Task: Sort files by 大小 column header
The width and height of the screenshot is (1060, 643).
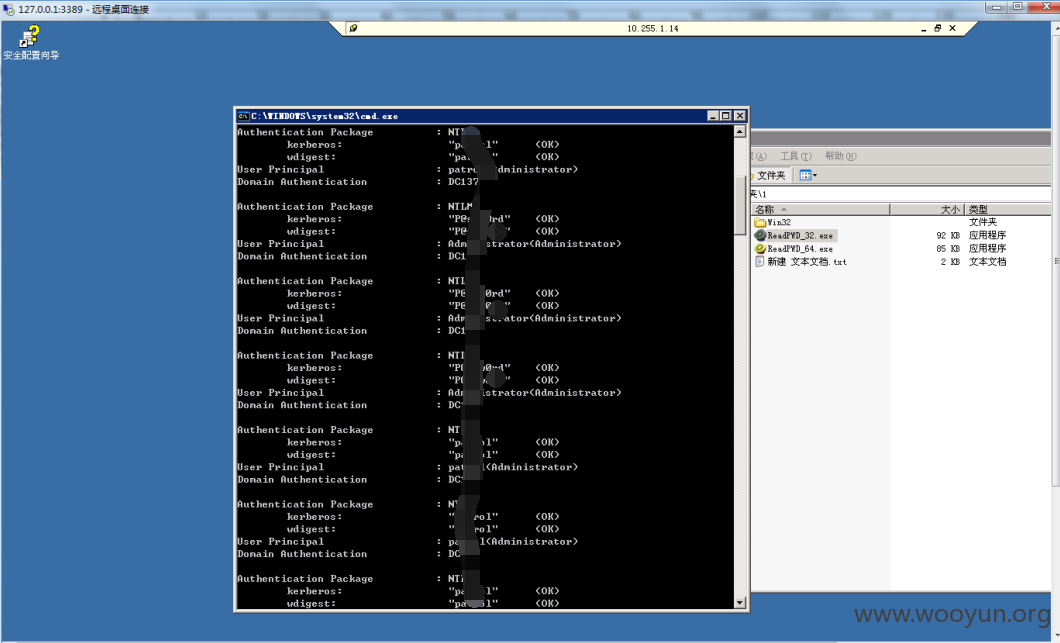Action: pos(927,210)
